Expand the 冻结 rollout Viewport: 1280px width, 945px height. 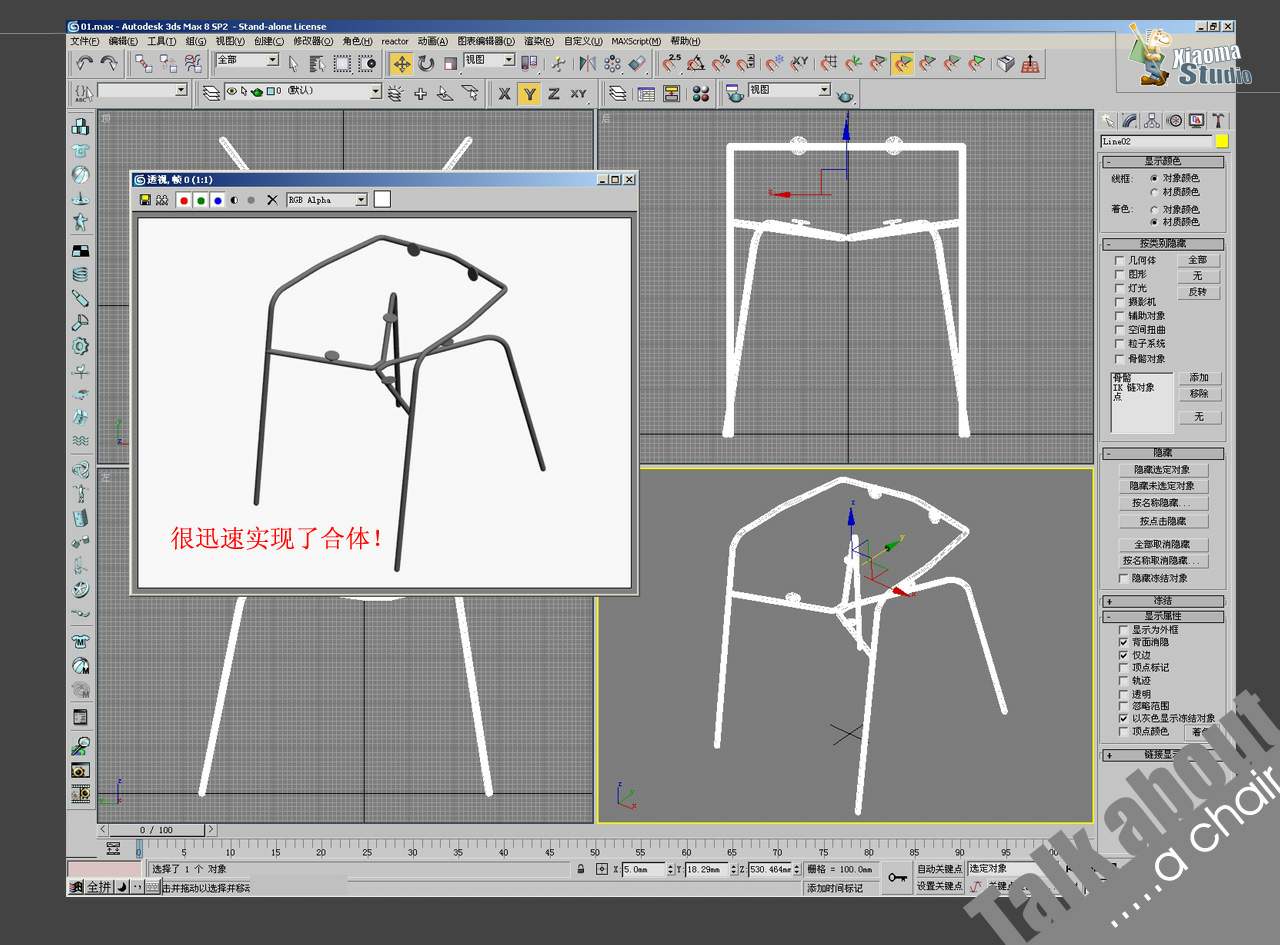(1163, 601)
